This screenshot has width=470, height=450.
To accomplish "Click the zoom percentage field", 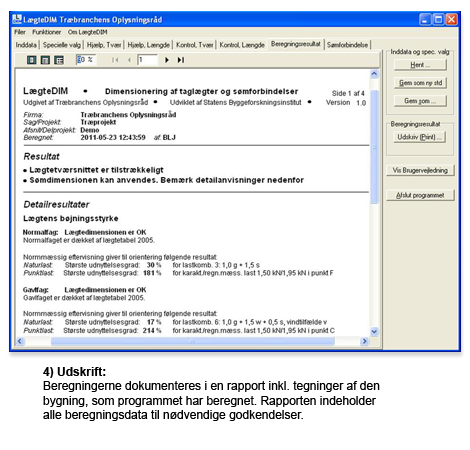I will (86, 60).
